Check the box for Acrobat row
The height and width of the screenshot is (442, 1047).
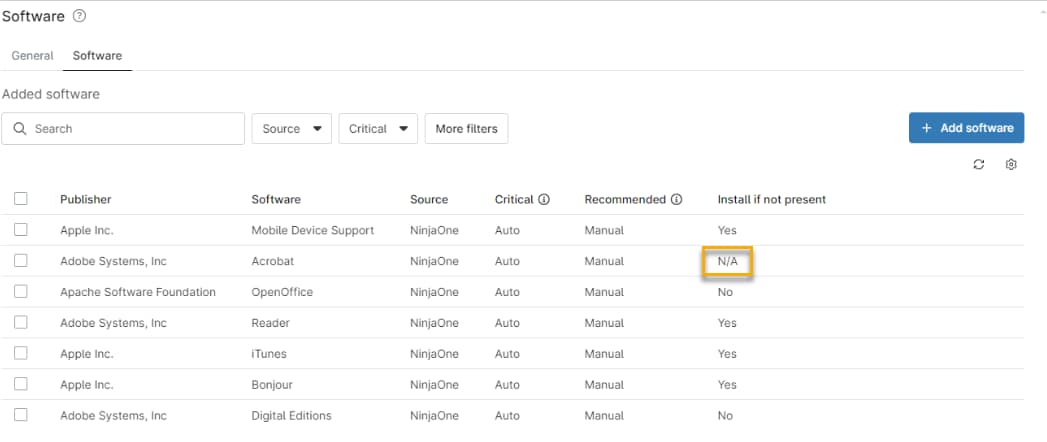point(21,261)
